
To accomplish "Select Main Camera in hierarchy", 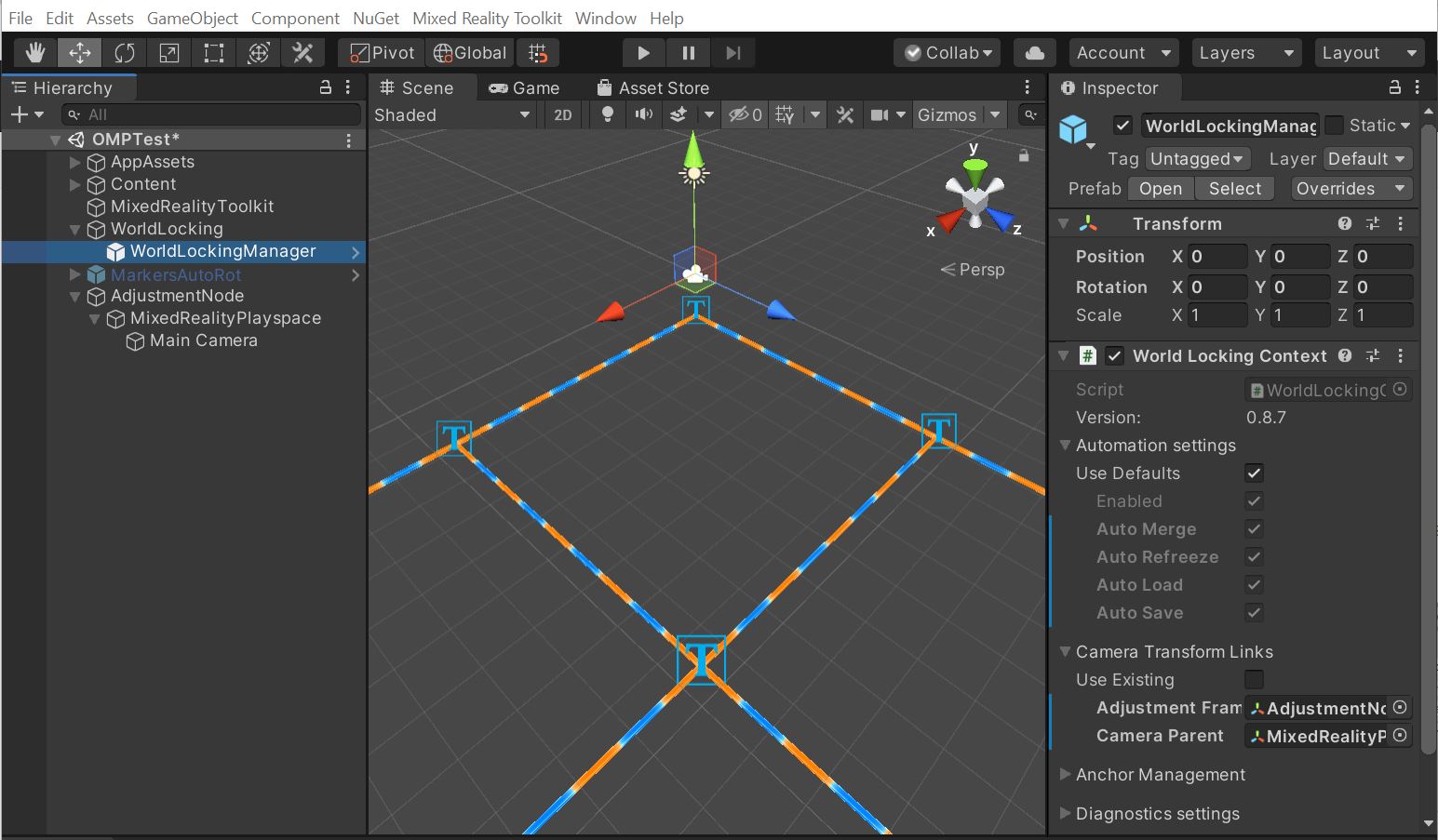I will pyautogui.click(x=203, y=340).
